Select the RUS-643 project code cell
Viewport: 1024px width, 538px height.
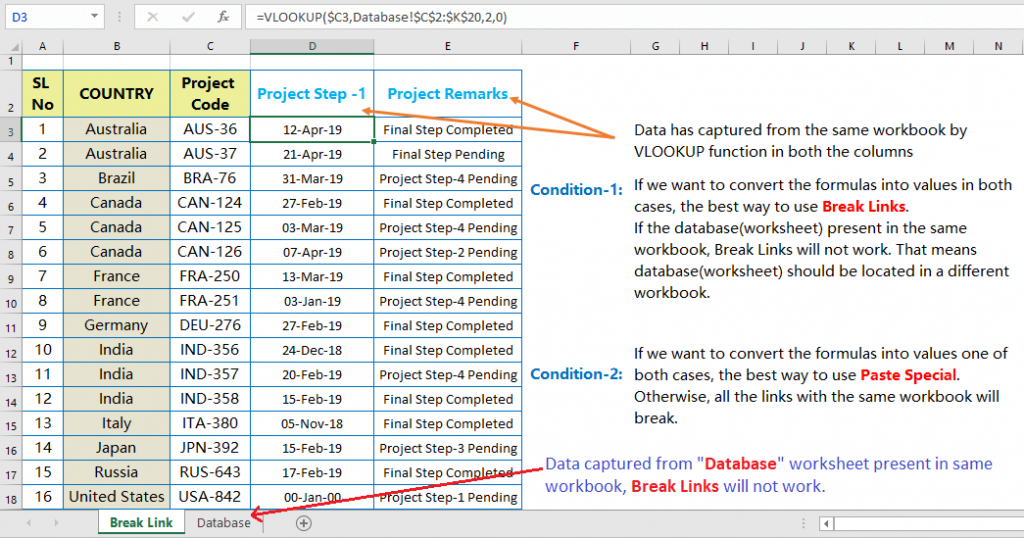click(210, 472)
